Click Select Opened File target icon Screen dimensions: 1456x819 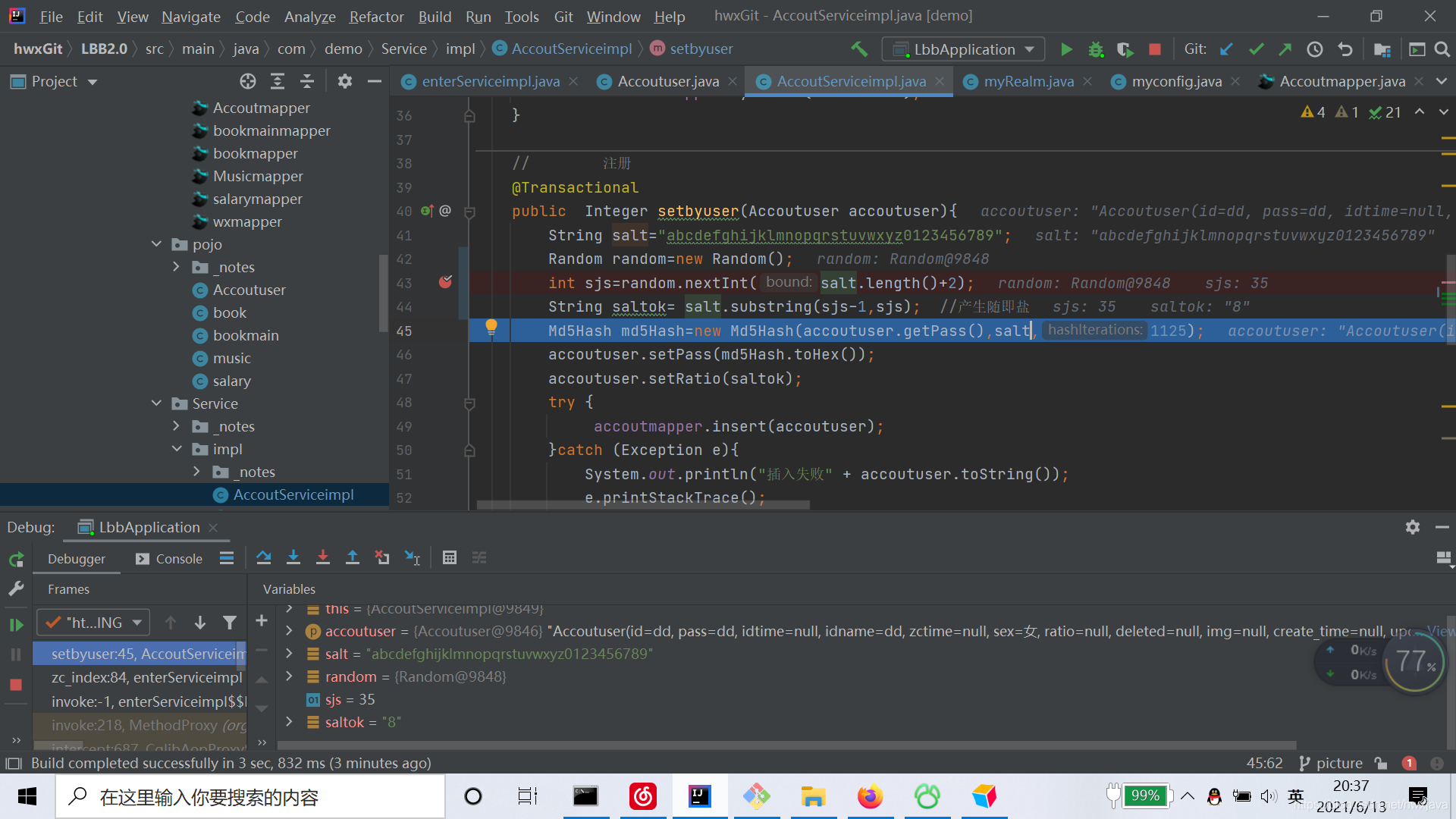[248, 81]
